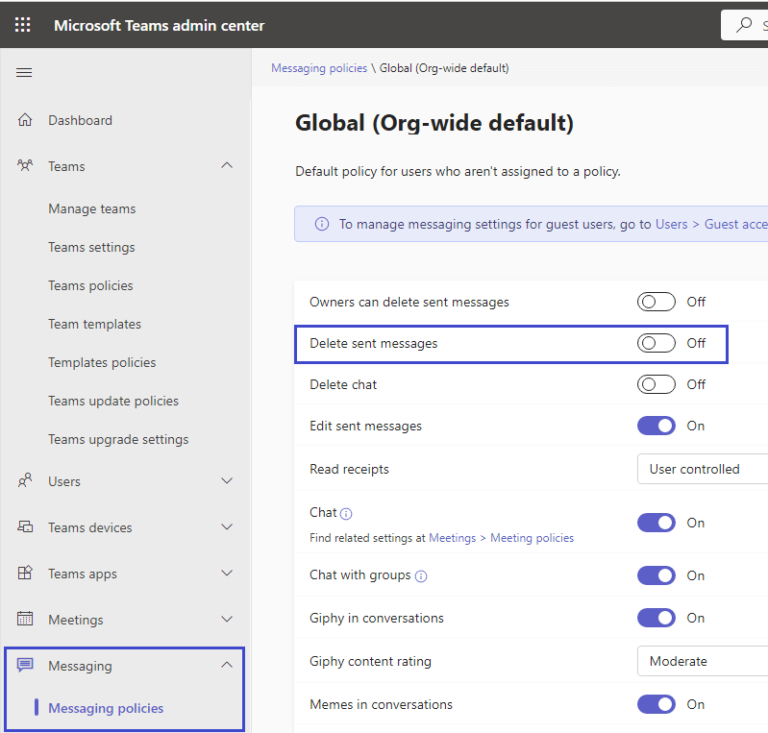
Task: Click the Dashboard home icon
Action: (25, 120)
